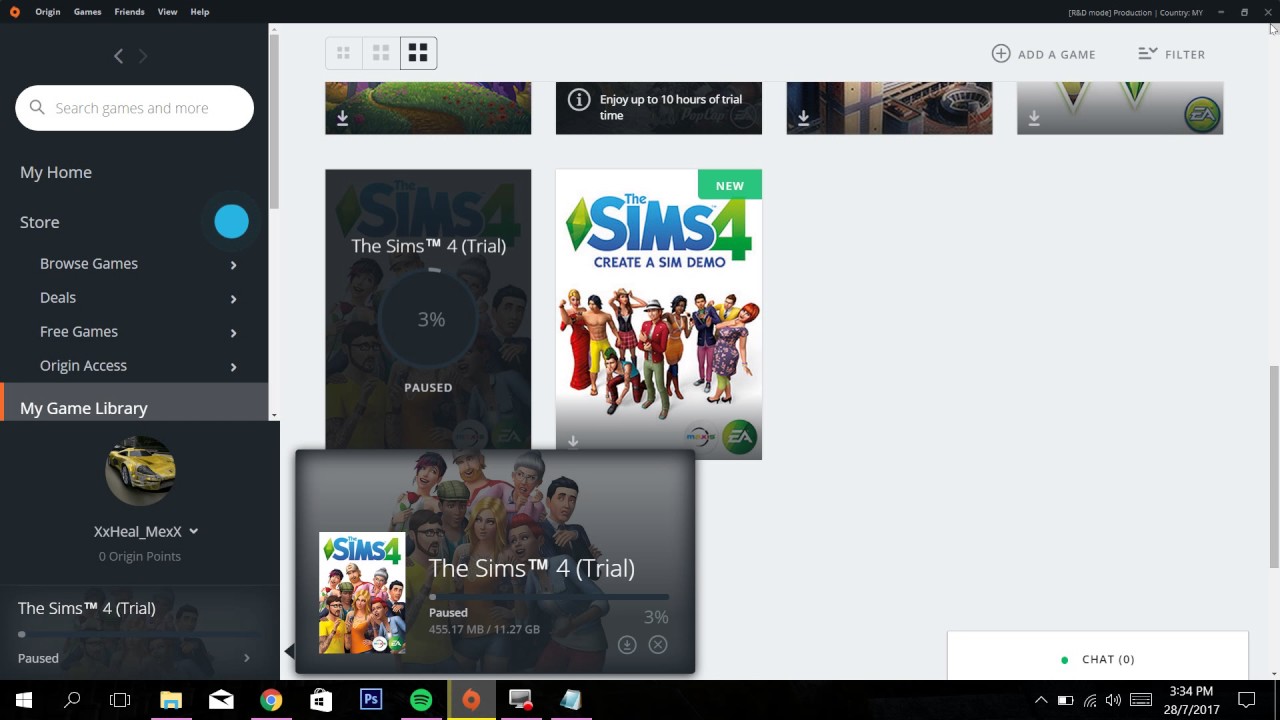Click 455.17 MB / 11.27 GB text
This screenshot has height=720, width=1280.
[x=484, y=629]
